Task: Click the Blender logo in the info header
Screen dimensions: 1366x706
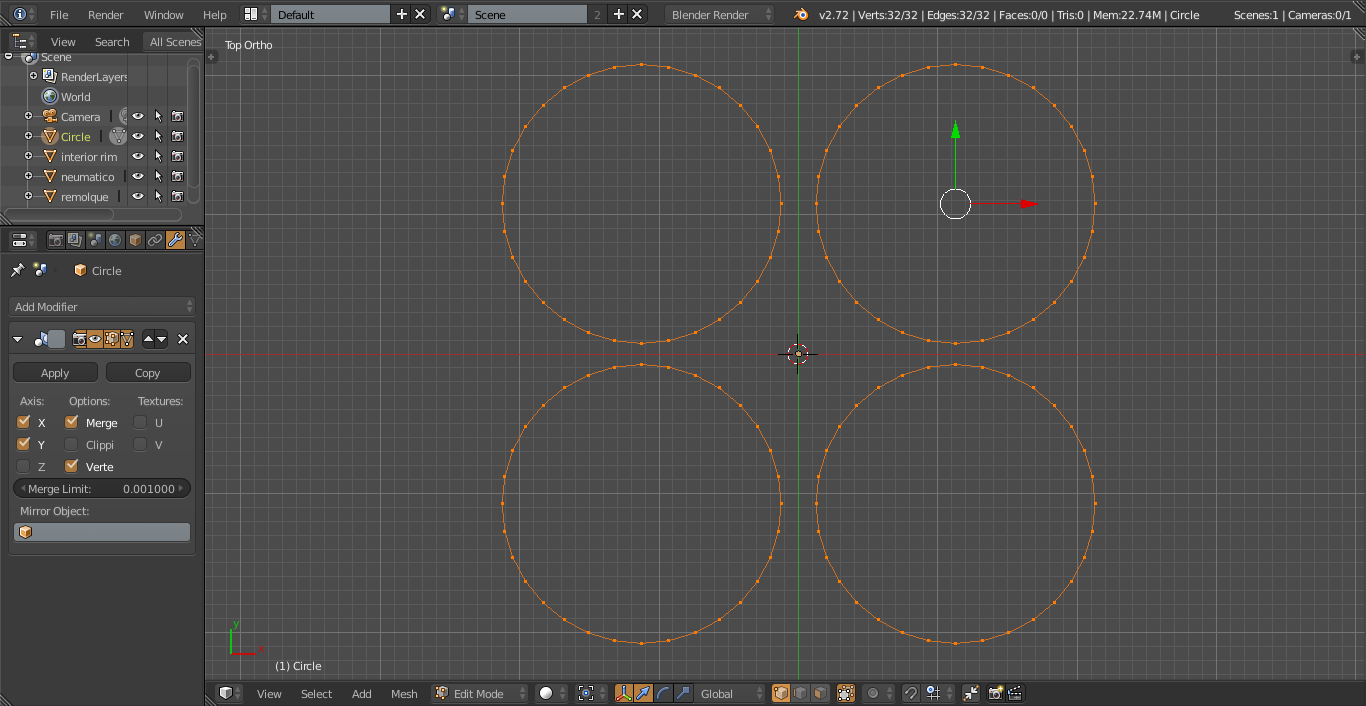Action: pos(800,15)
